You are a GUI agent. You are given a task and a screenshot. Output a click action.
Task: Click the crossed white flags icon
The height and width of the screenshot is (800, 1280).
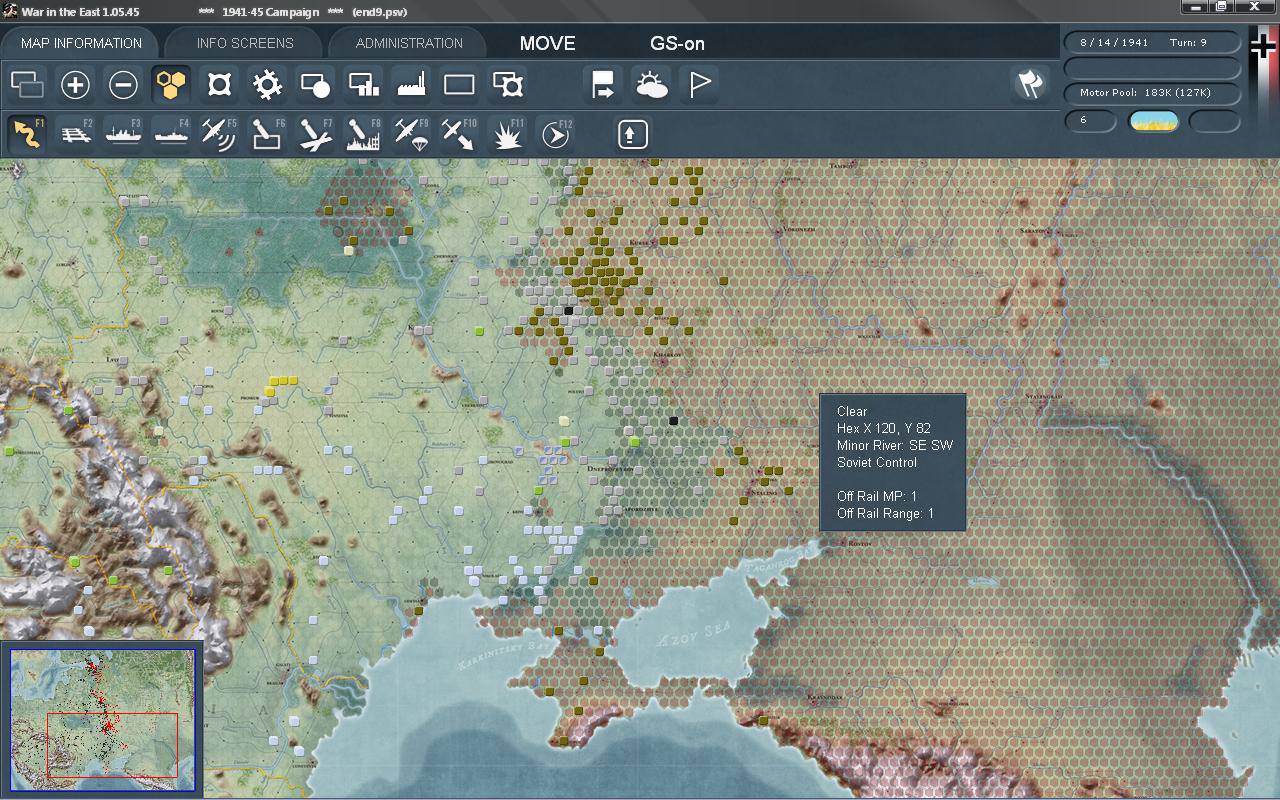(x=1030, y=85)
